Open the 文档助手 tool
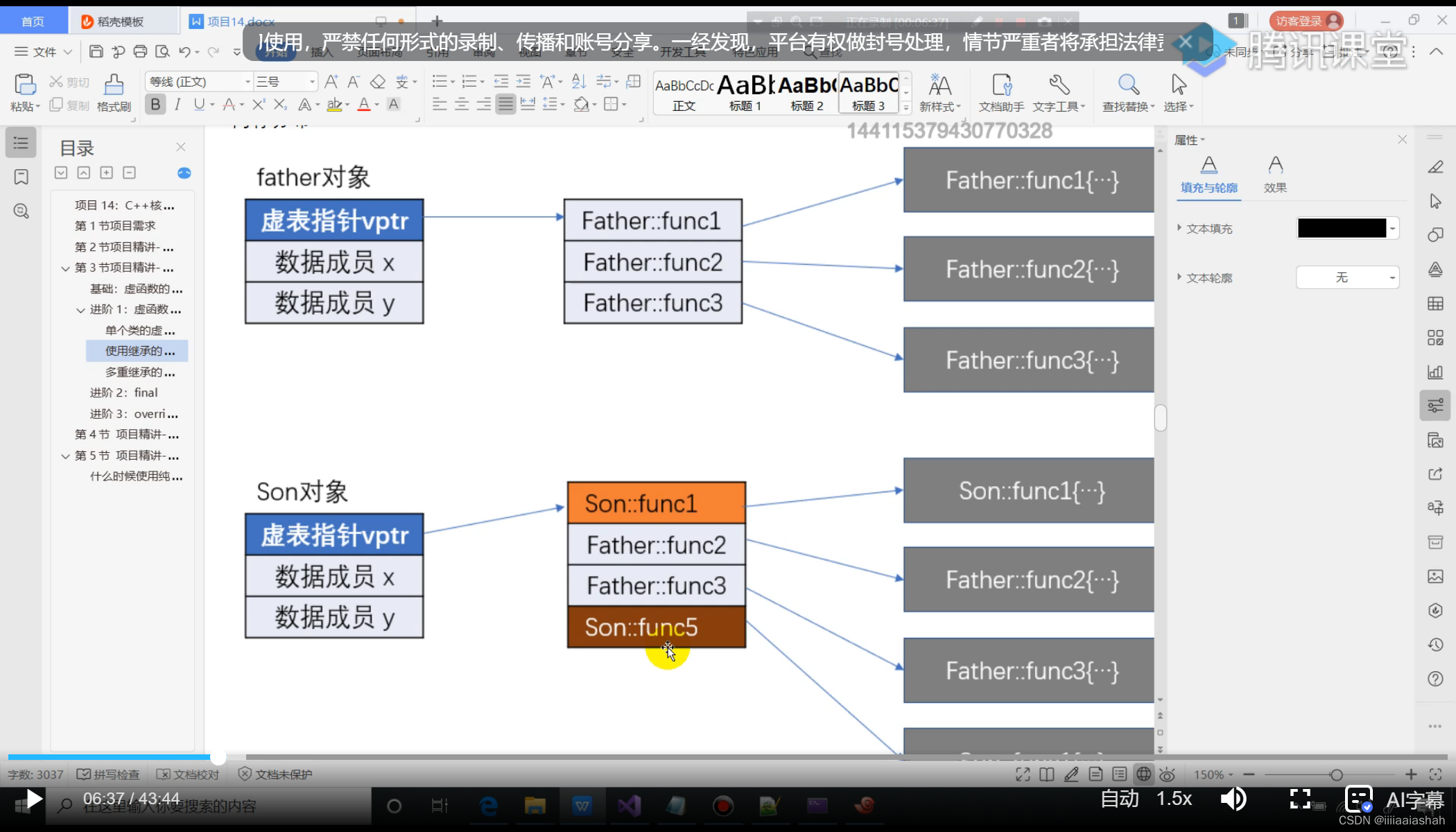 1001,93
